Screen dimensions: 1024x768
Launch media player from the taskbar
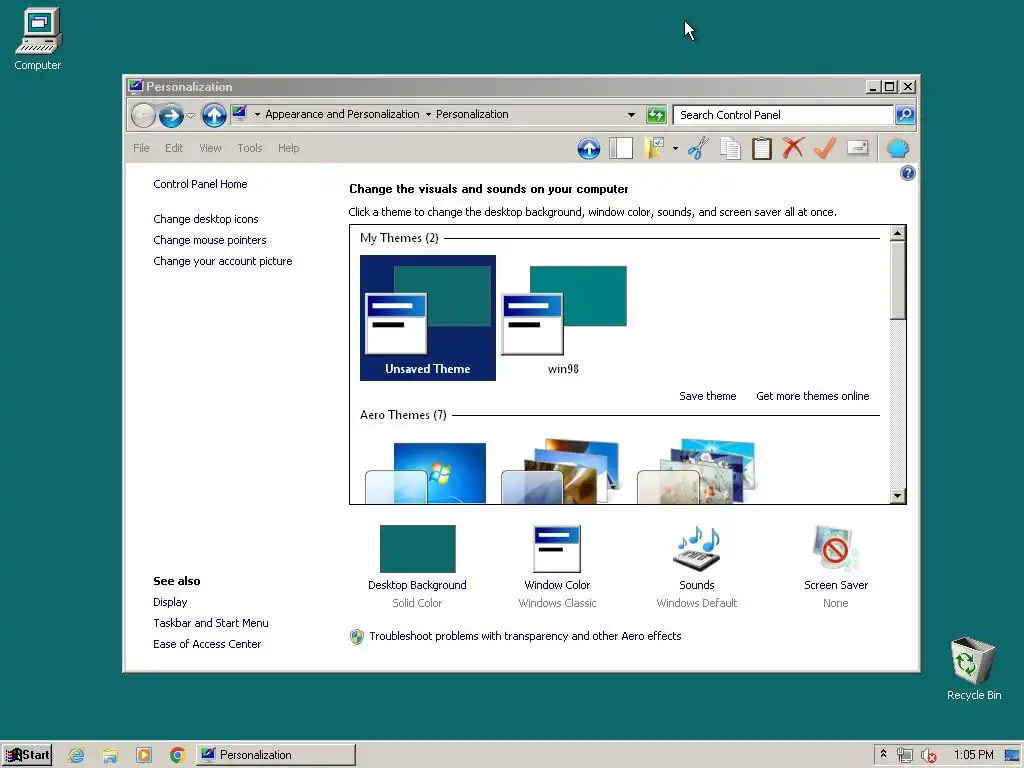pyautogui.click(x=144, y=755)
